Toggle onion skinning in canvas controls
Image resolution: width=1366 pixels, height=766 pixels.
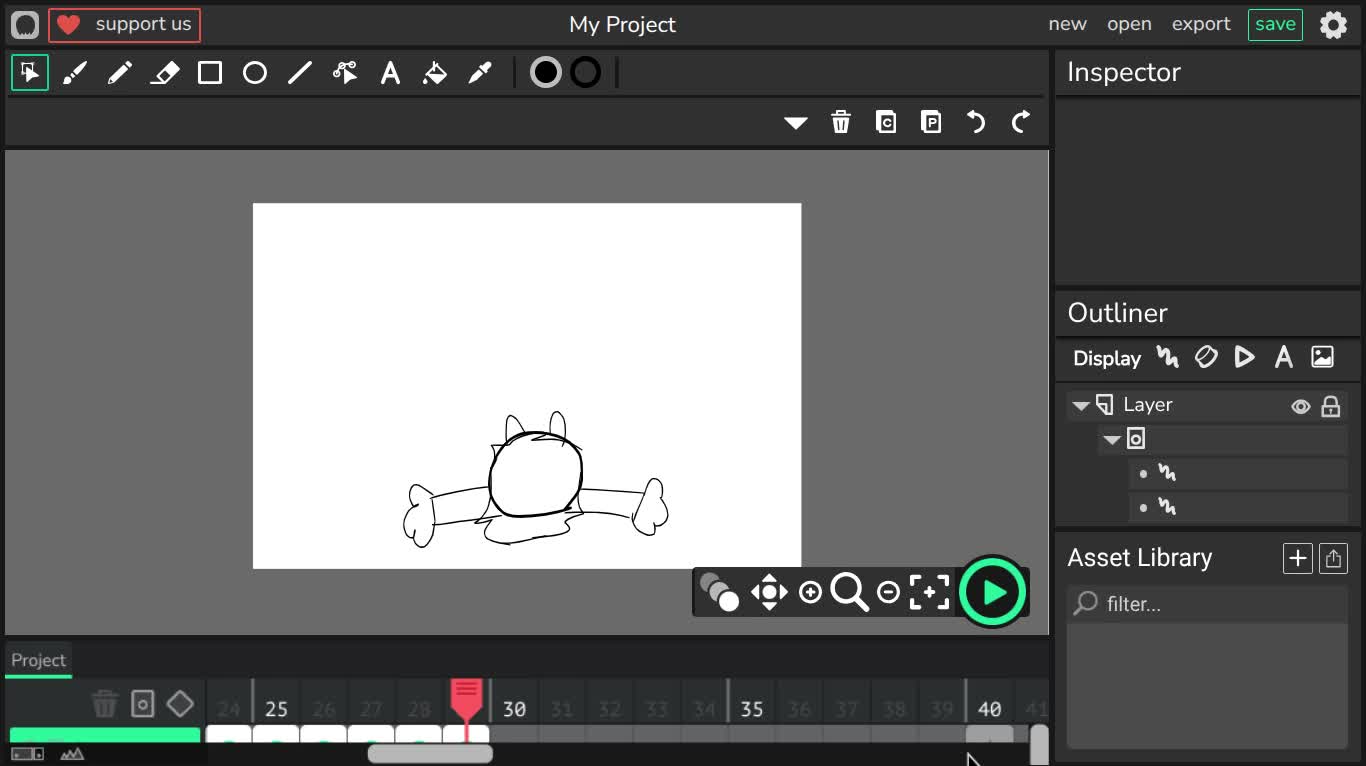pyautogui.click(x=719, y=592)
